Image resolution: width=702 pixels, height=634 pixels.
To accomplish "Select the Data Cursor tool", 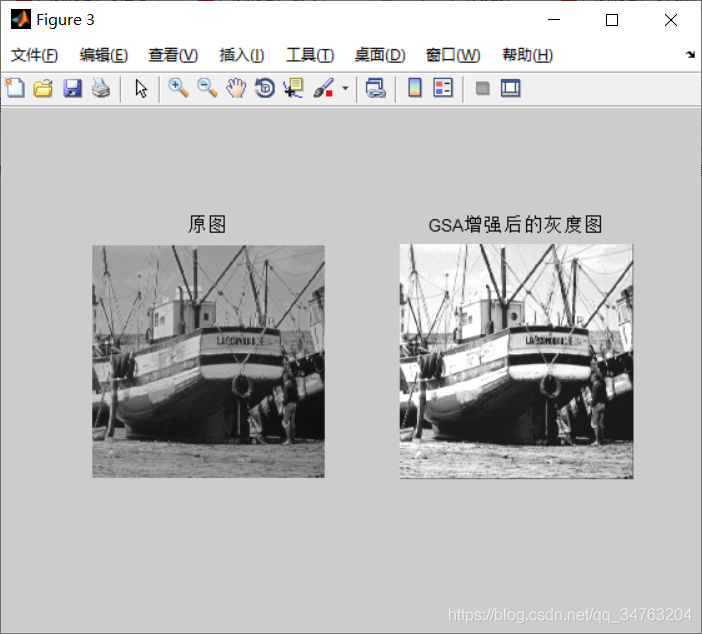I will 293,88.
